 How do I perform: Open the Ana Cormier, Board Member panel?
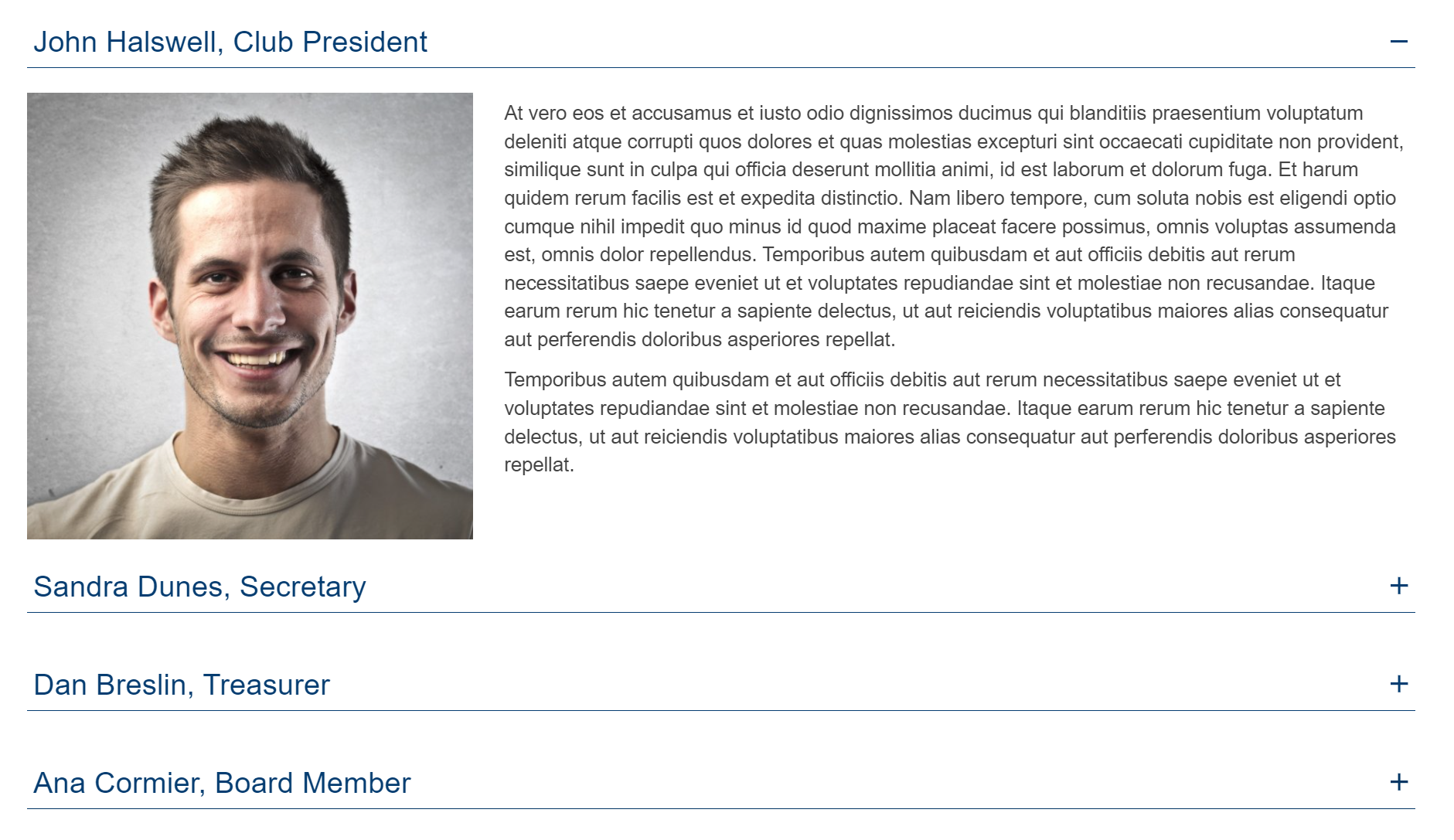(x=720, y=783)
